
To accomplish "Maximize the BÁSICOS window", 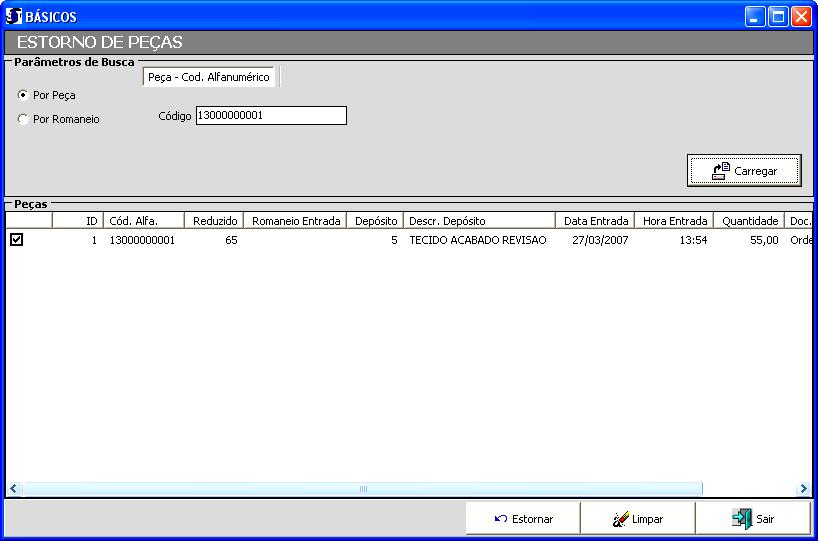I will click(778, 16).
